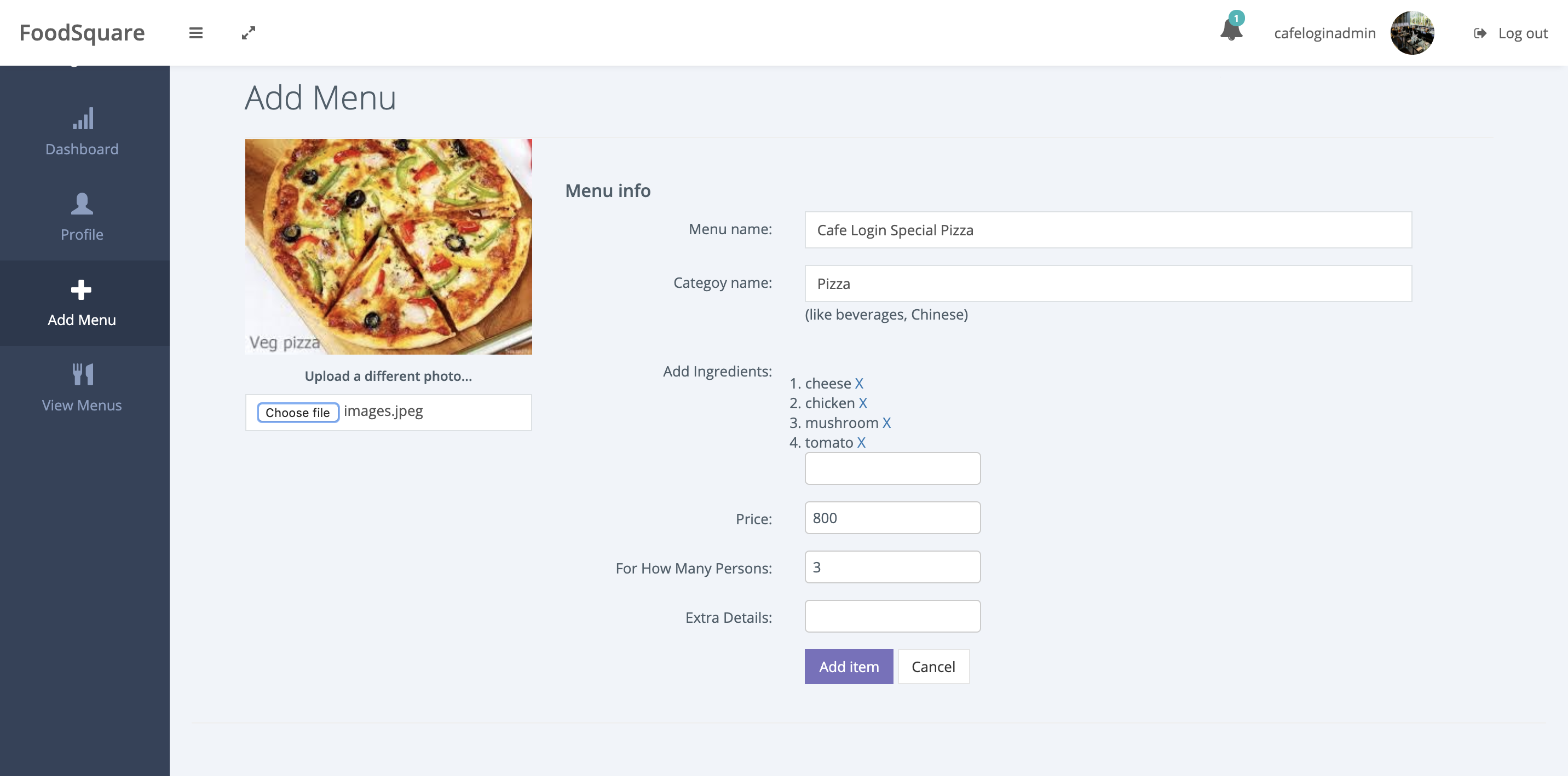Click the 'For How Many Persons:' label
This screenshot has height=776, width=1568.
pos(693,569)
